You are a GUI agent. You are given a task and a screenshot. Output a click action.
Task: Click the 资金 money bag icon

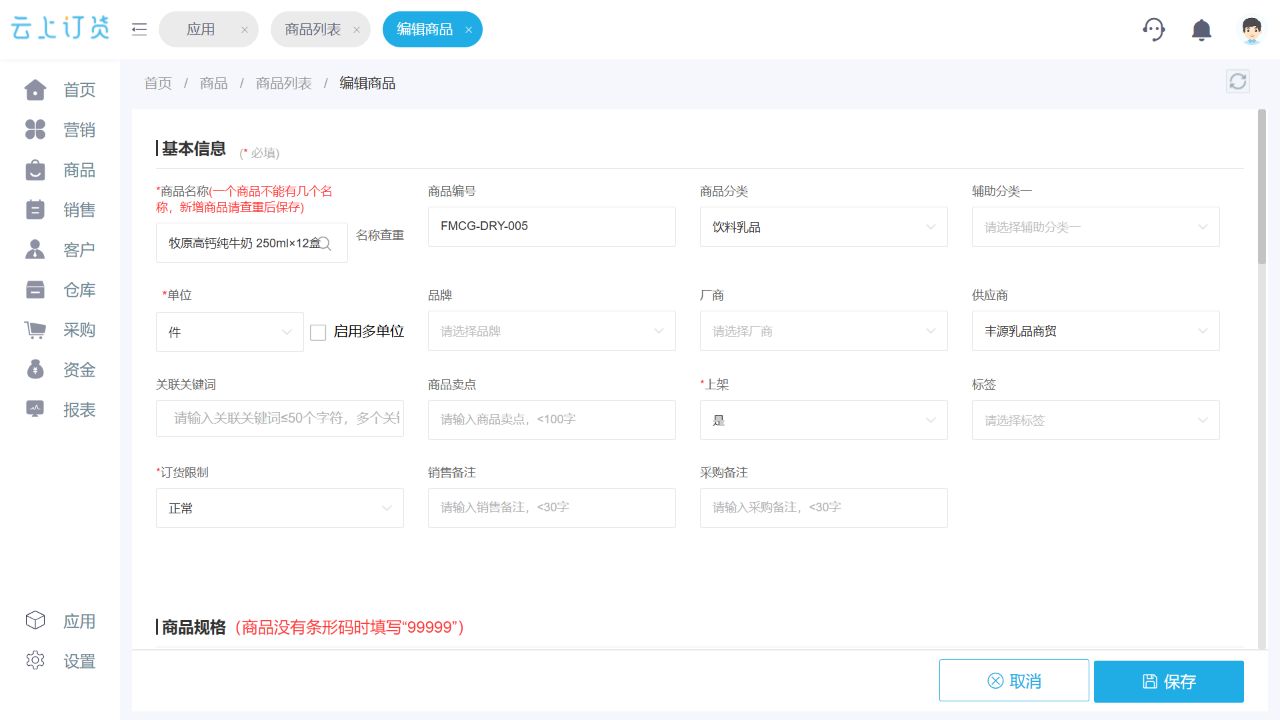[x=35, y=370]
